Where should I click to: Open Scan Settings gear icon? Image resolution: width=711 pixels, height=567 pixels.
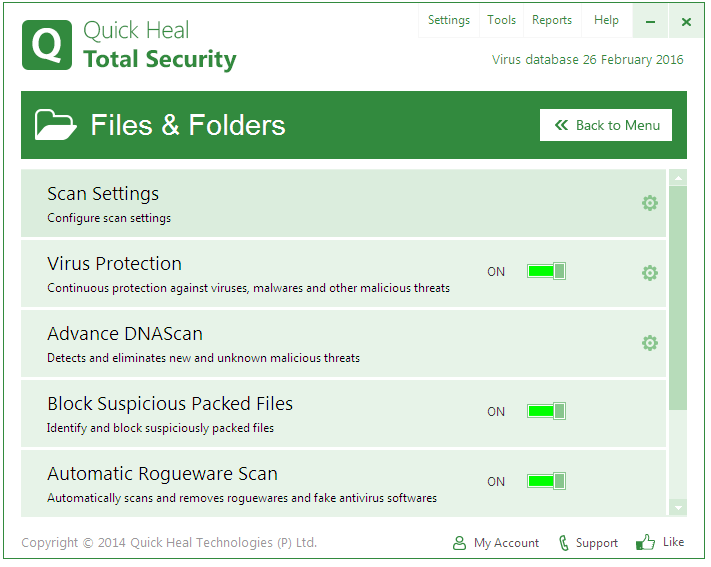[650, 204]
